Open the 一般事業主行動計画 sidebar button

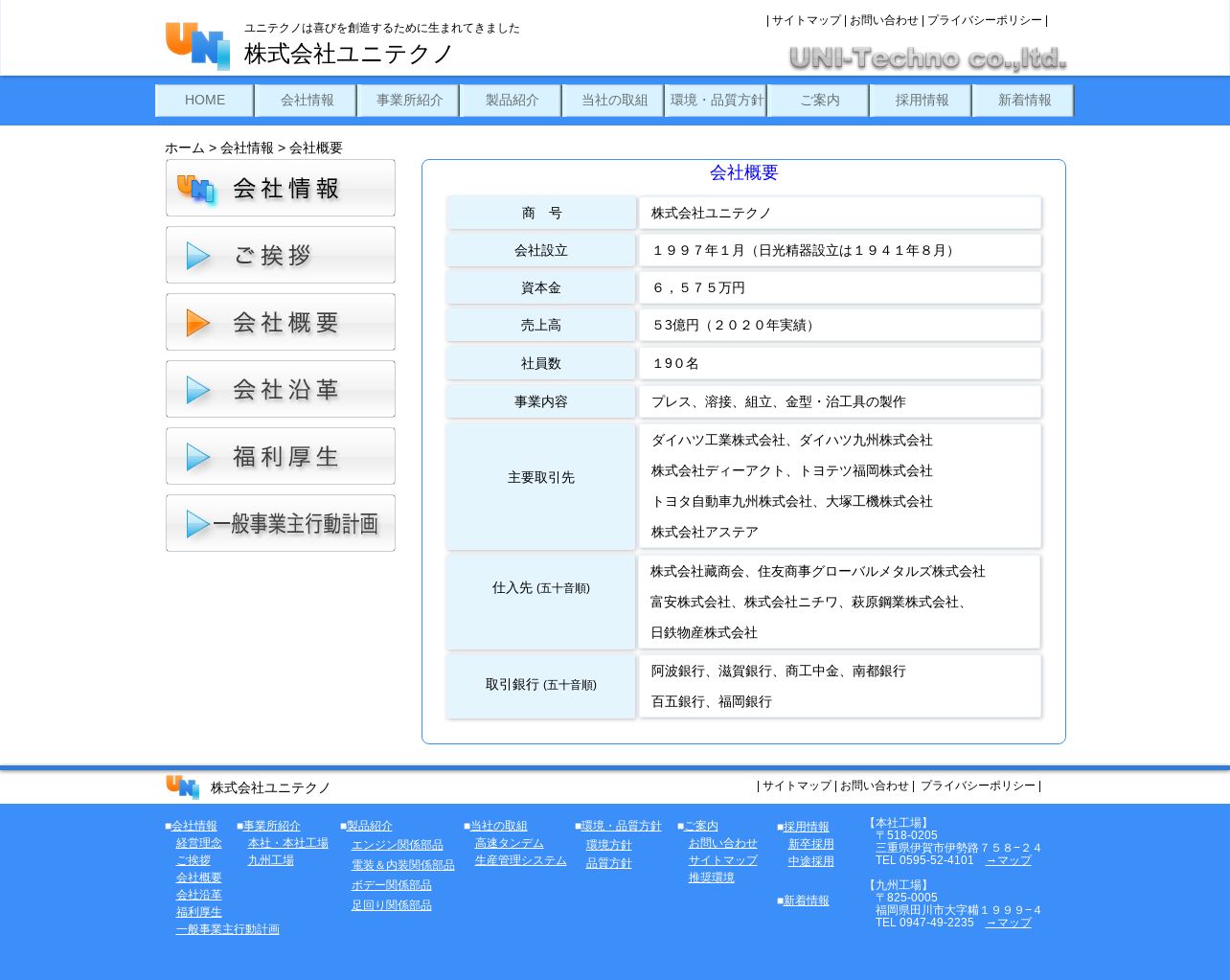pos(281,523)
